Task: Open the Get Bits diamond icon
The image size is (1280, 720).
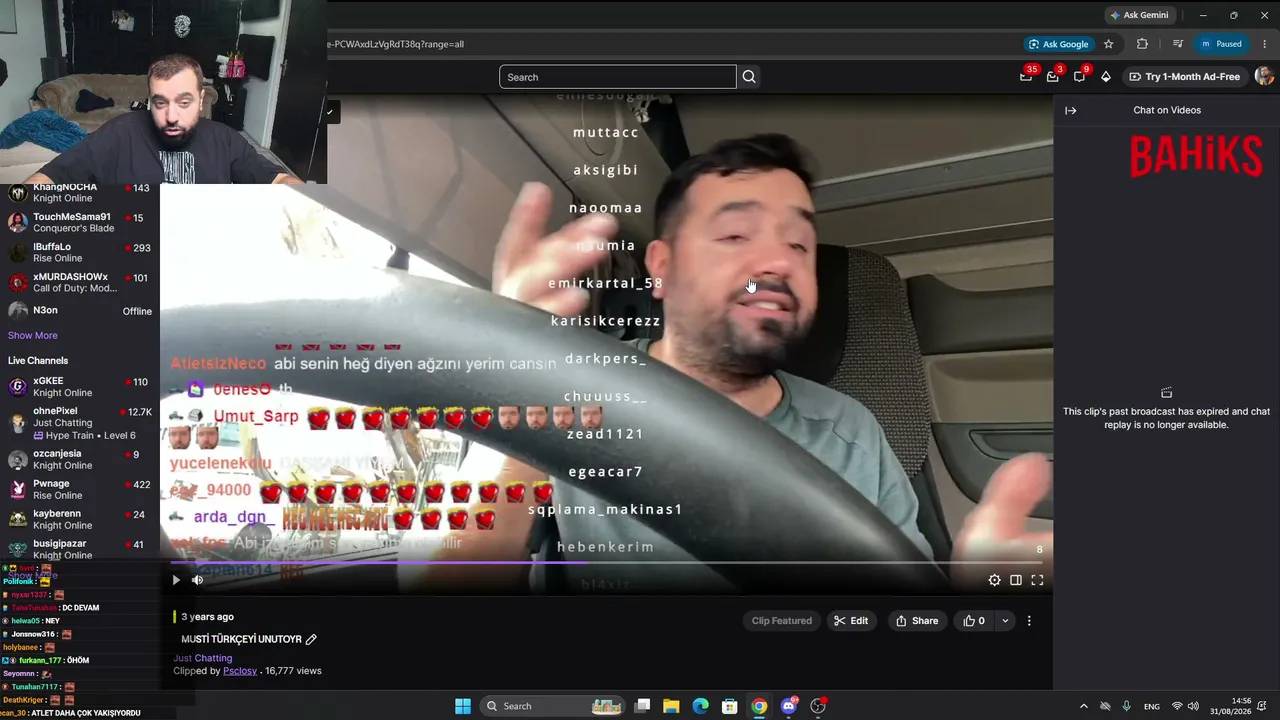Action: [1106, 76]
